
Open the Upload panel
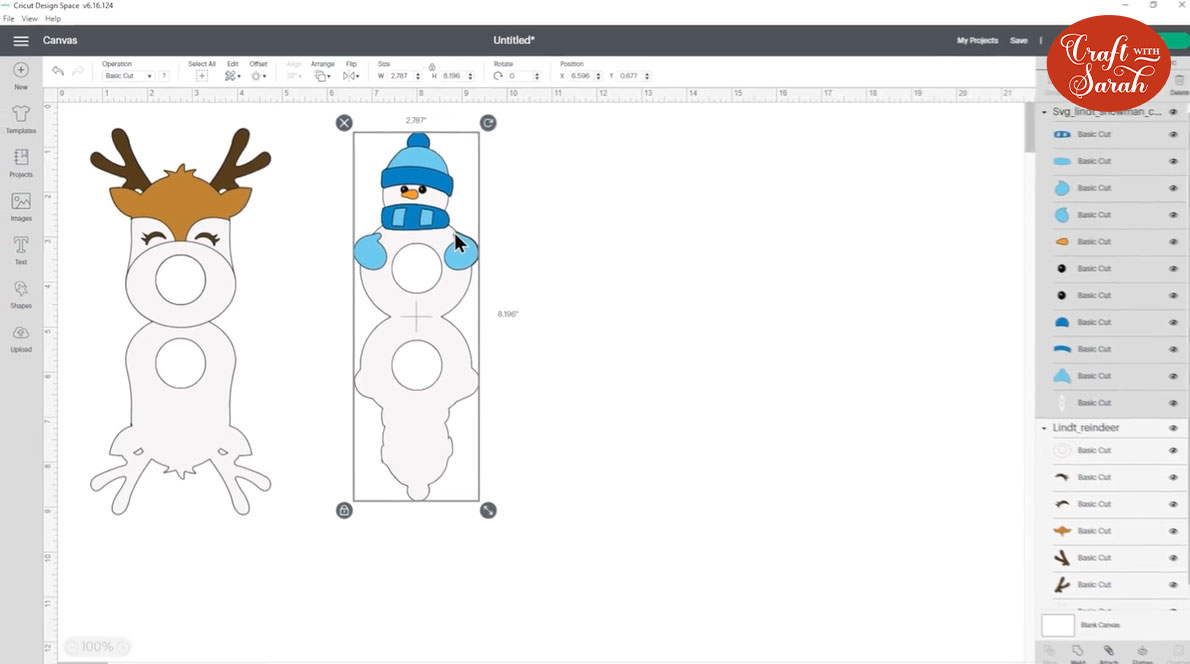tap(20, 338)
